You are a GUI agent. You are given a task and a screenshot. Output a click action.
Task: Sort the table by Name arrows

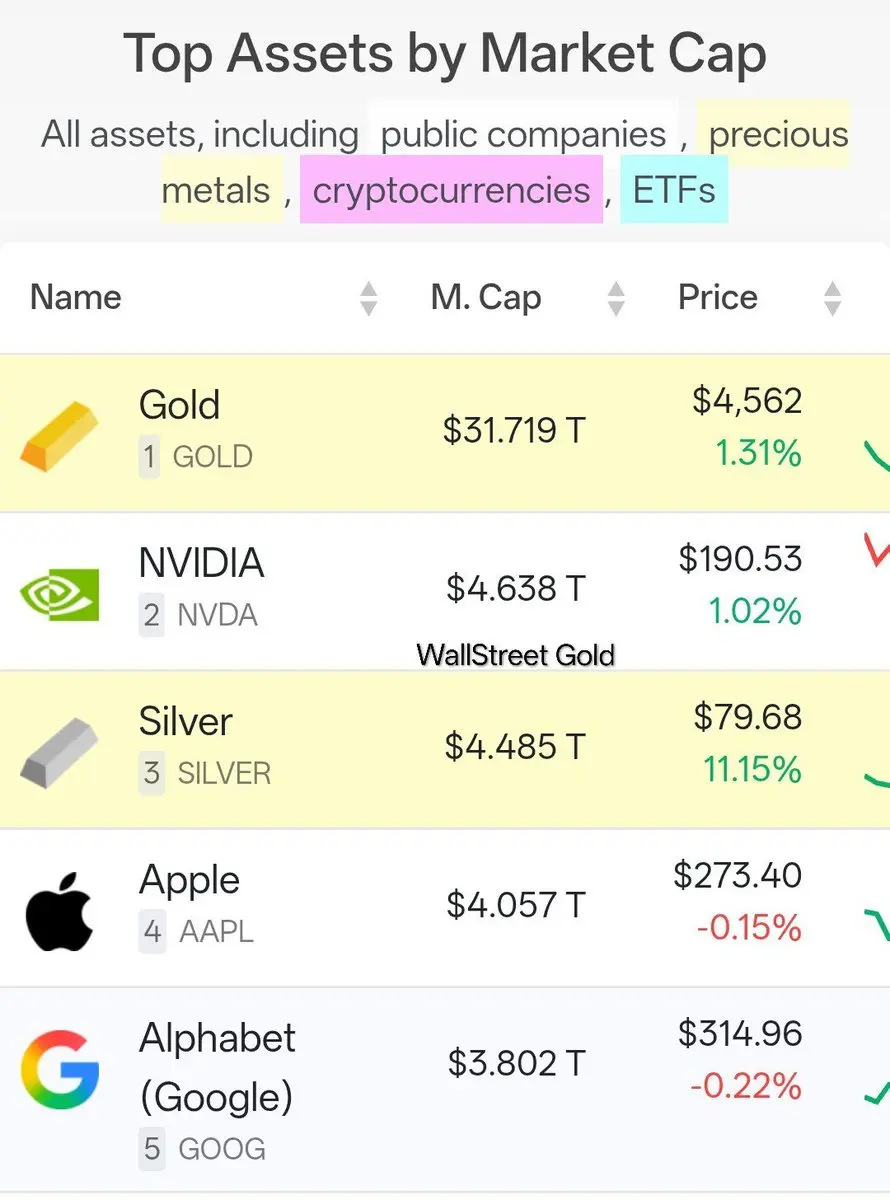click(x=369, y=298)
